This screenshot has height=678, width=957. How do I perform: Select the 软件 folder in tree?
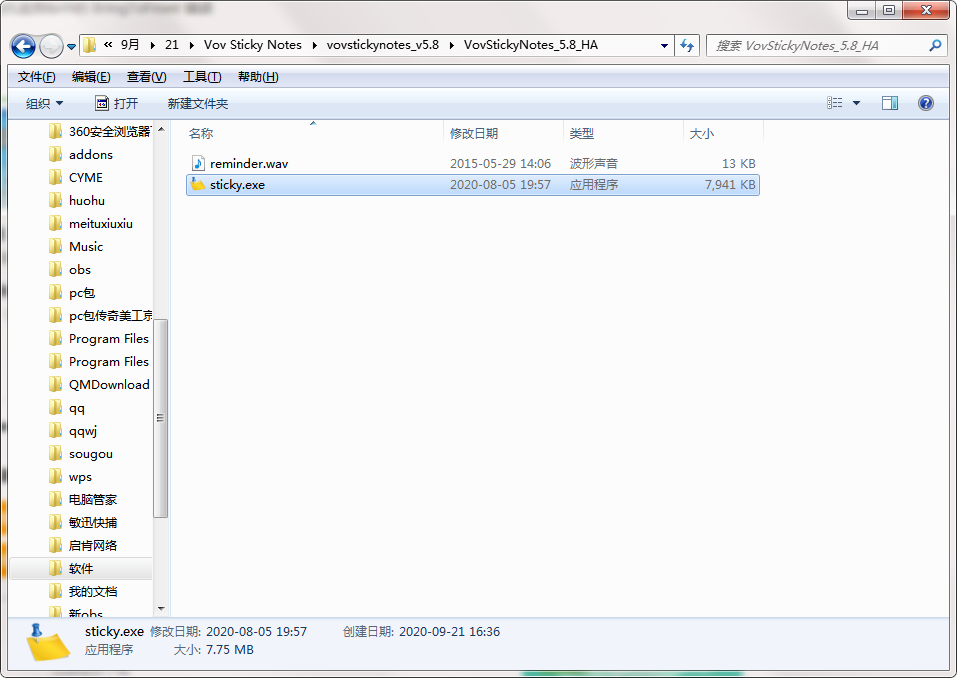pyautogui.click(x=81, y=569)
